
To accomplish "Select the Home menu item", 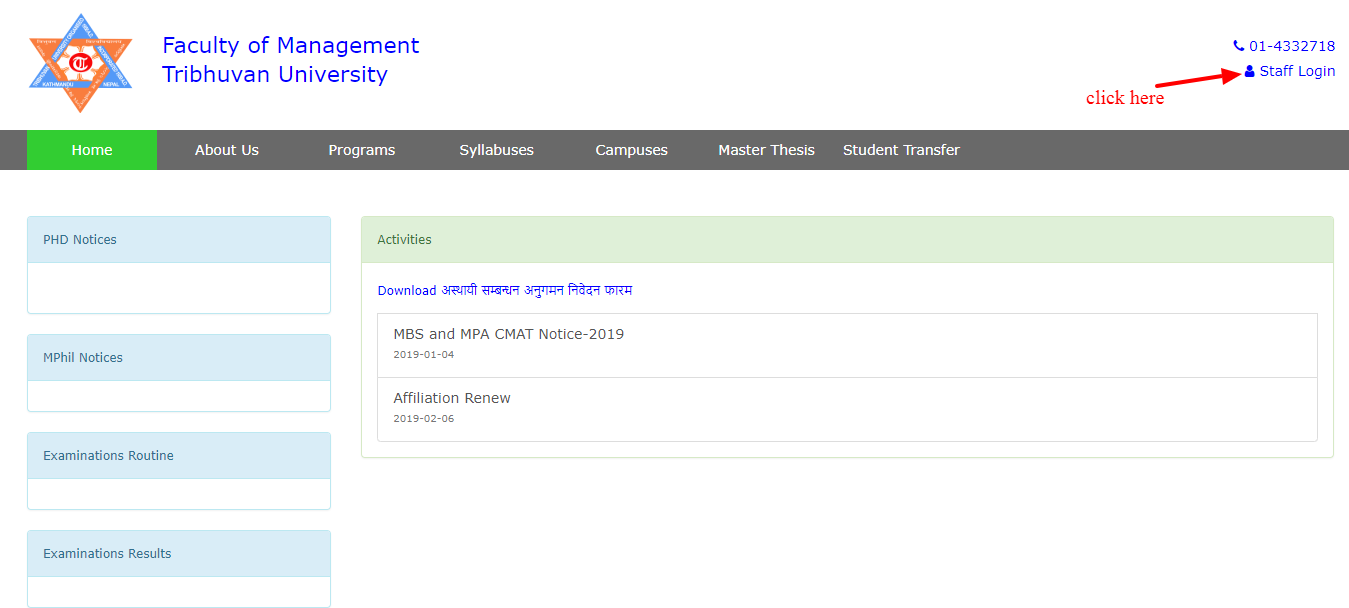I will (x=92, y=149).
